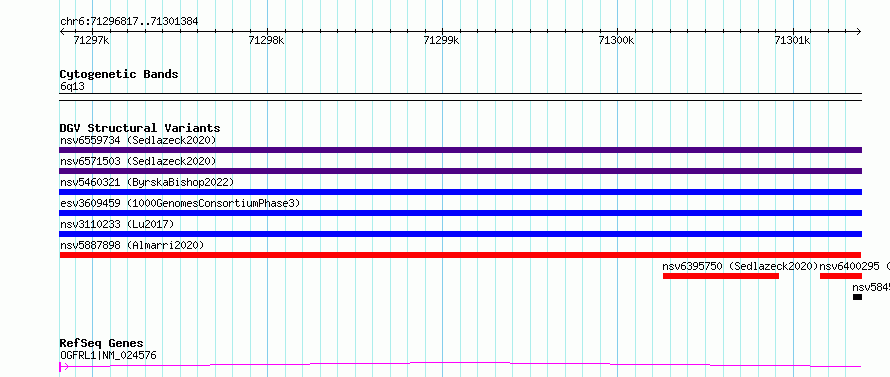Click the RefSeq Genes track title

point(102,344)
